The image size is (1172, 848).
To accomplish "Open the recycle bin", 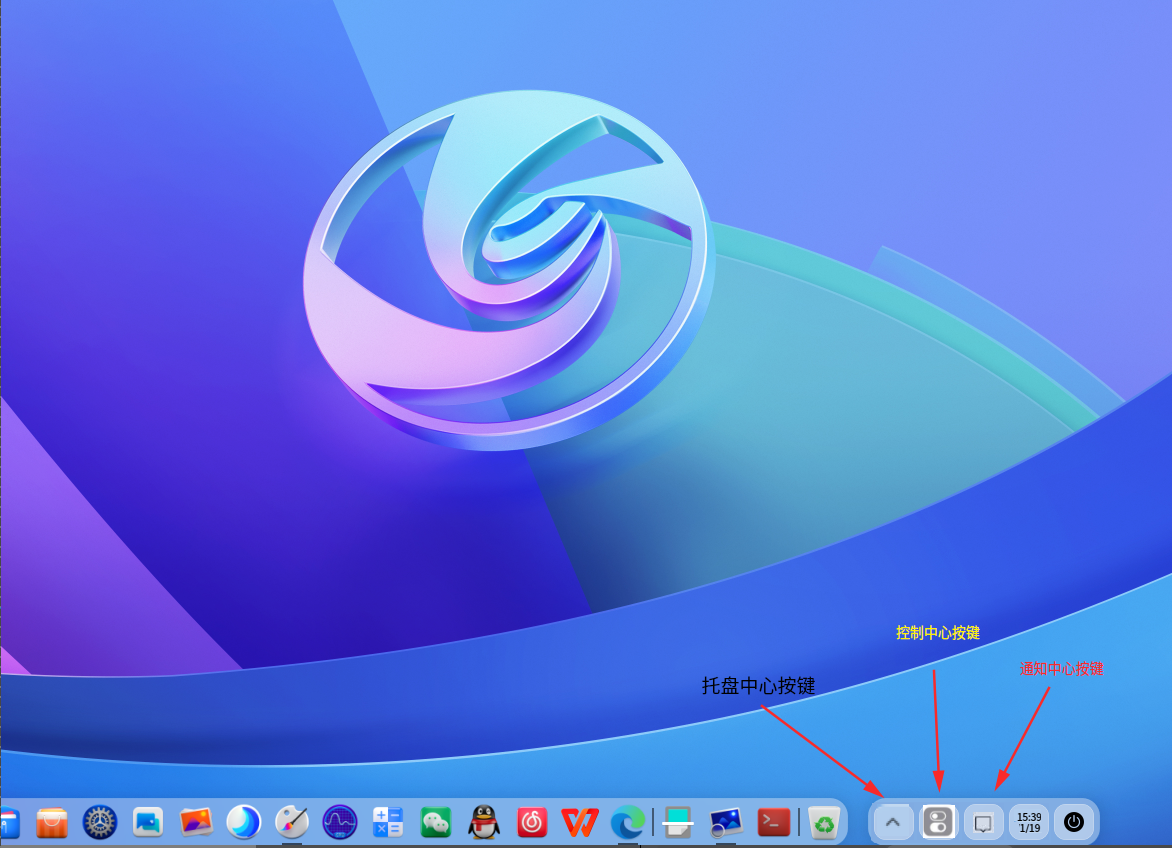I will point(824,822).
